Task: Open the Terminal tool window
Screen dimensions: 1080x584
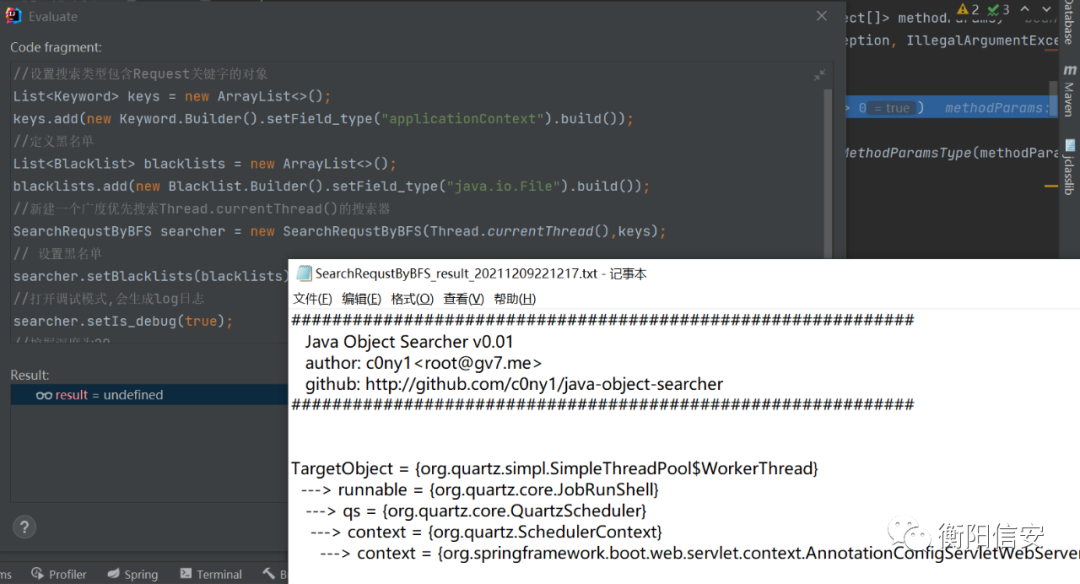Action: [211, 574]
